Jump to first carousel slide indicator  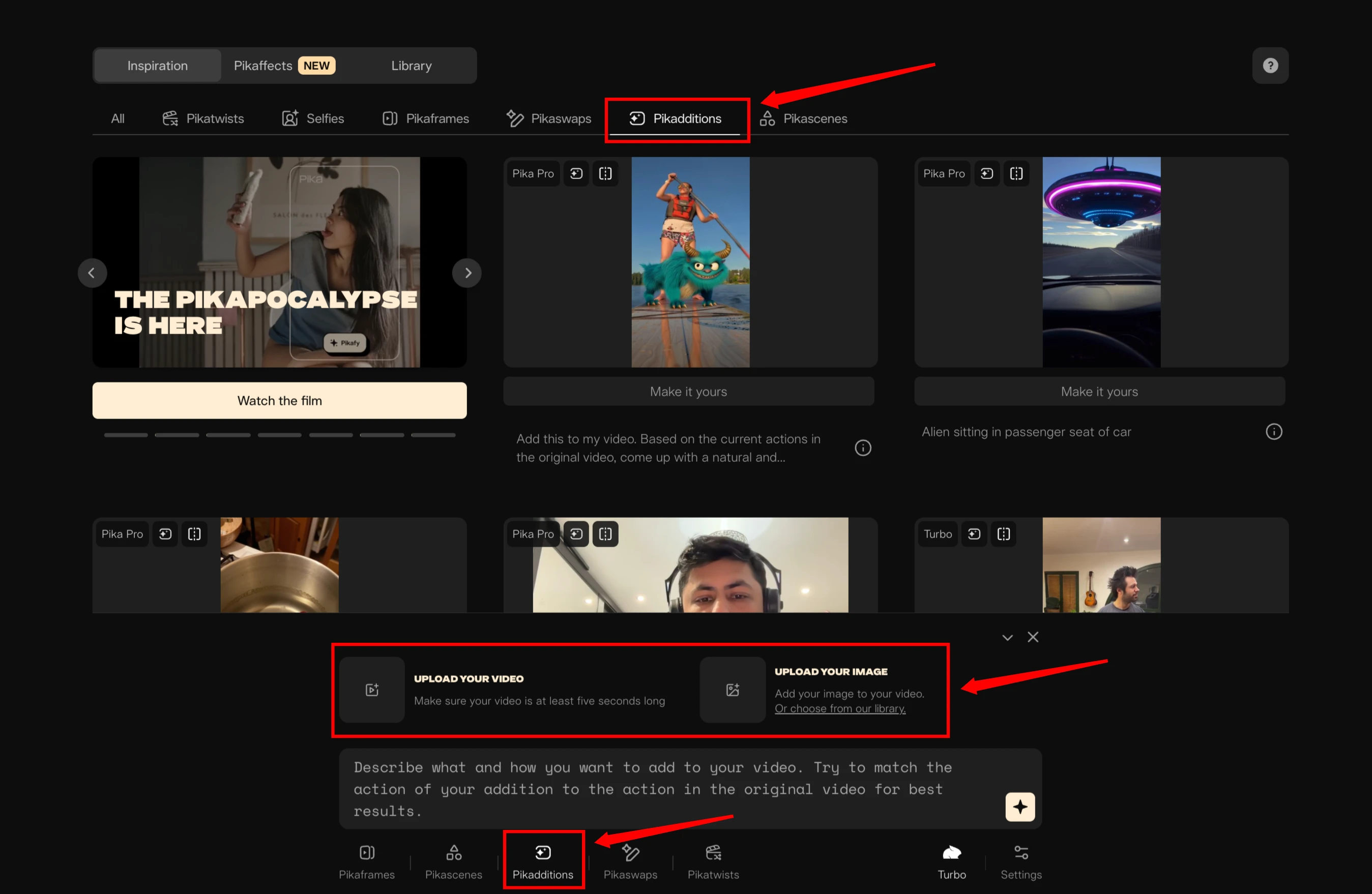126,435
